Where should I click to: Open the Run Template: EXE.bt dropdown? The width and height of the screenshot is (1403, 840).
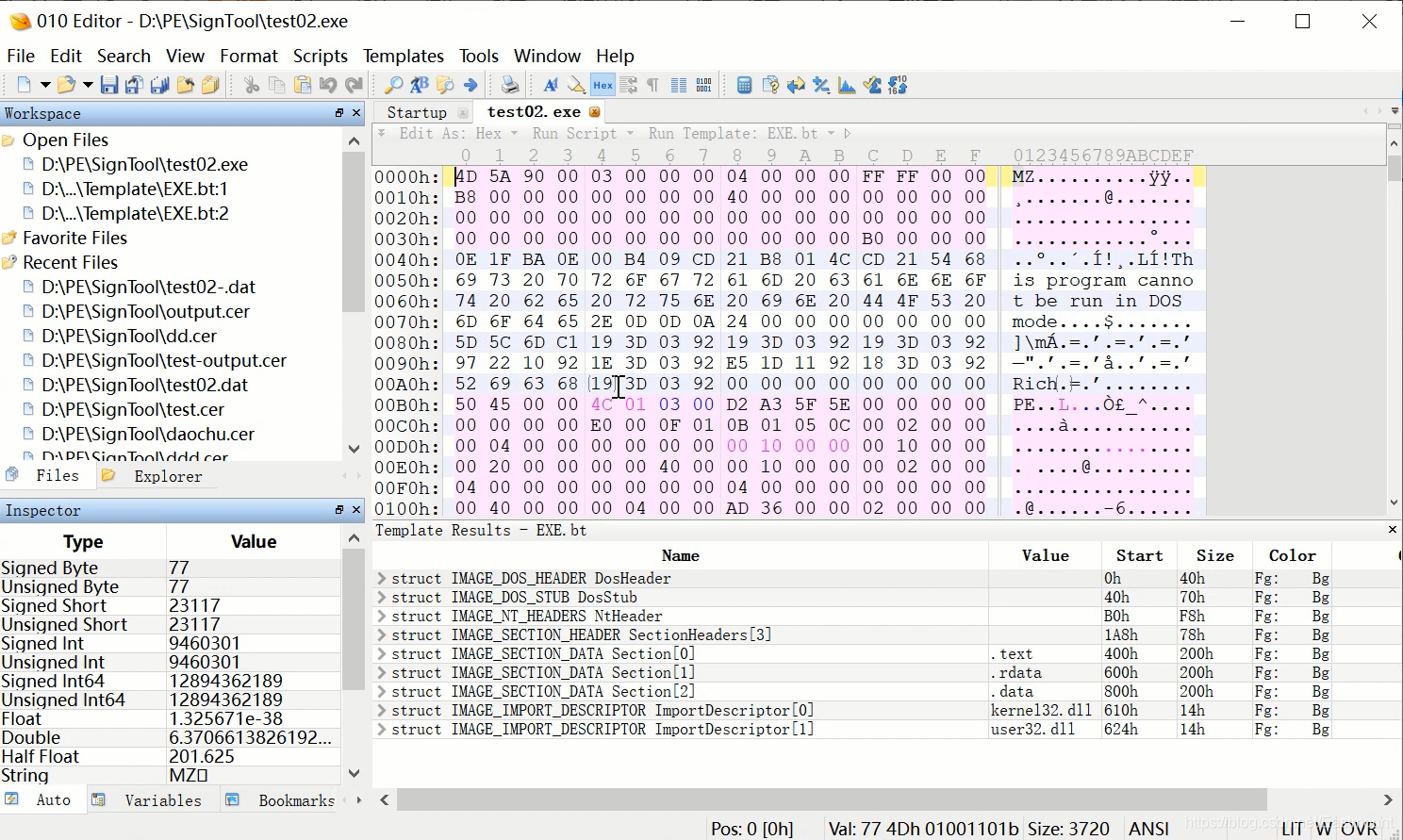coord(741,134)
